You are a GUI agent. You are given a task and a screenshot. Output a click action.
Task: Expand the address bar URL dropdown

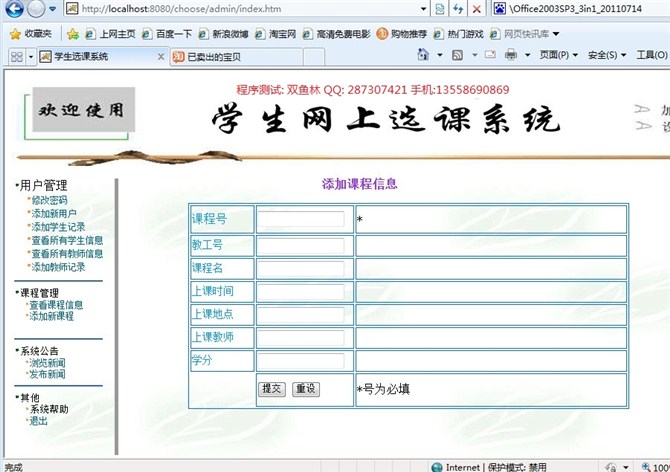pyautogui.click(x=423, y=9)
